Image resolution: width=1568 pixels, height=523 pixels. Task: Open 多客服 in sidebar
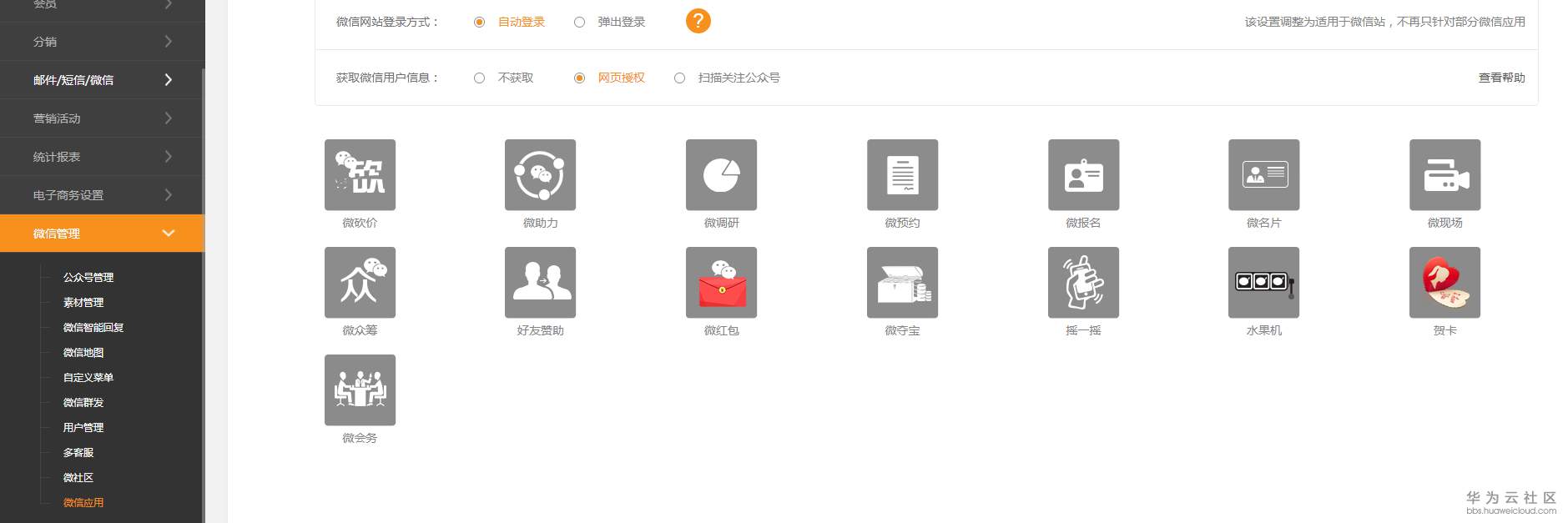coord(78,453)
